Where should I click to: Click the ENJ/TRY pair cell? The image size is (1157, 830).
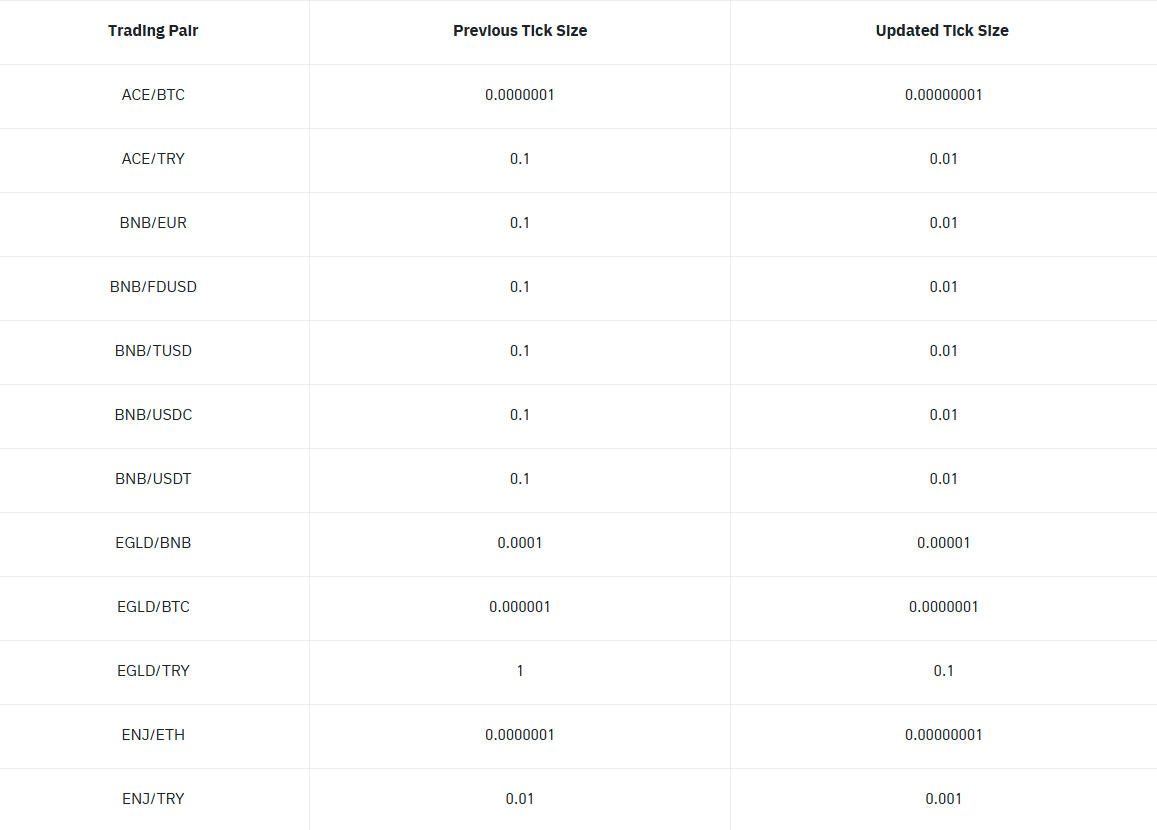coord(153,799)
